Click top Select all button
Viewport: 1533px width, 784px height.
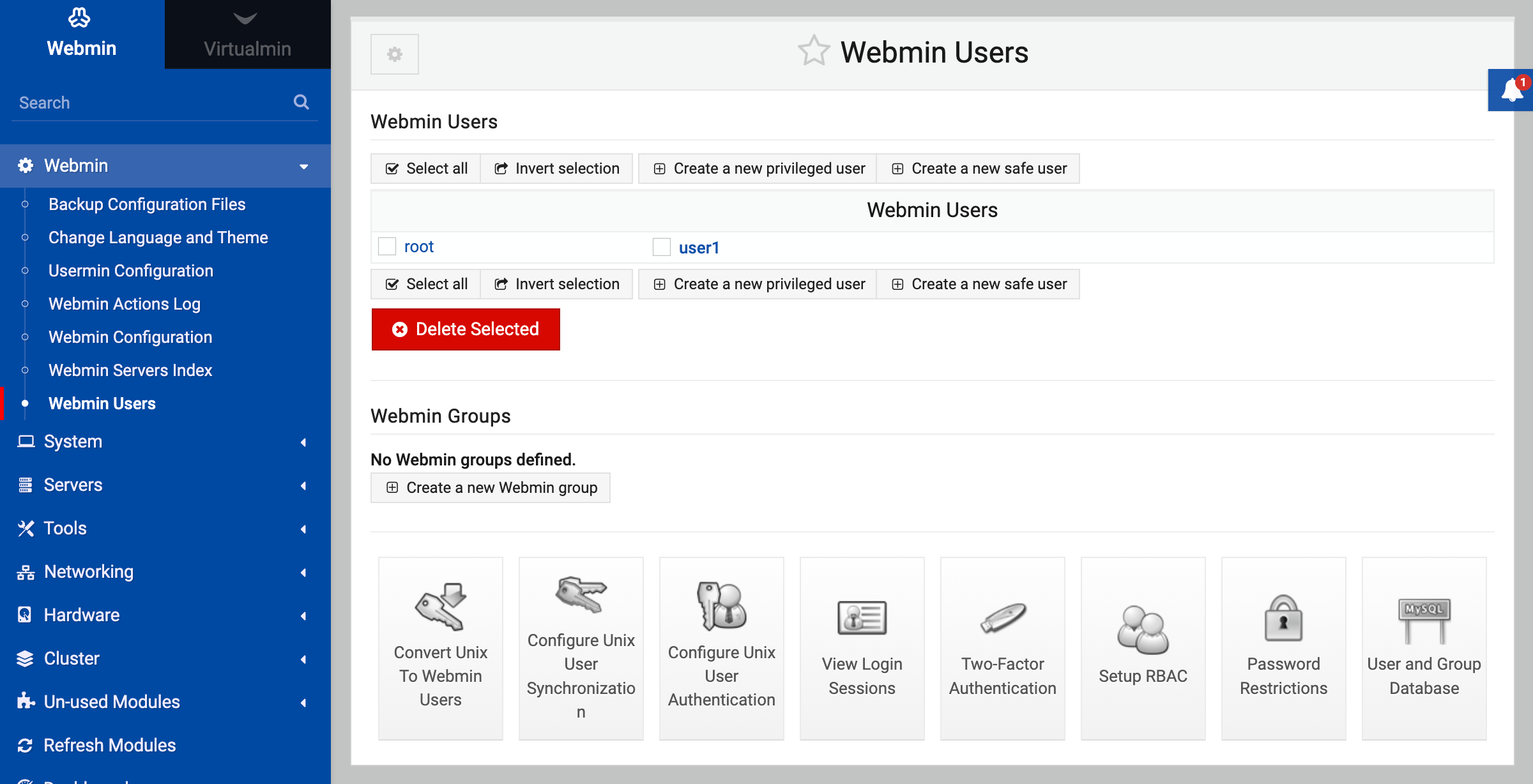click(x=426, y=169)
